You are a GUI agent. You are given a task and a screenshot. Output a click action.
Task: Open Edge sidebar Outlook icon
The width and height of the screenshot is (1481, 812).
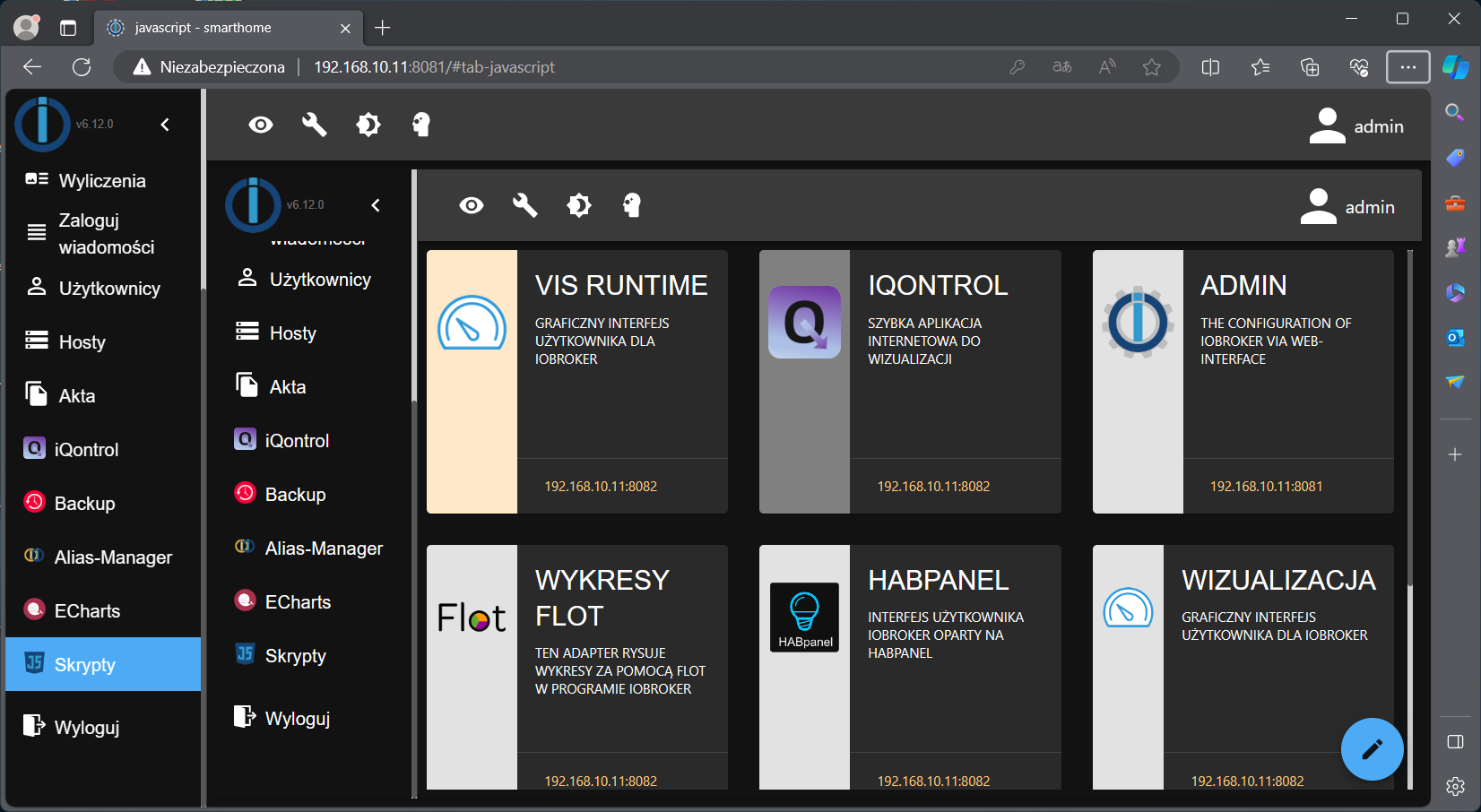pos(1455,337)
